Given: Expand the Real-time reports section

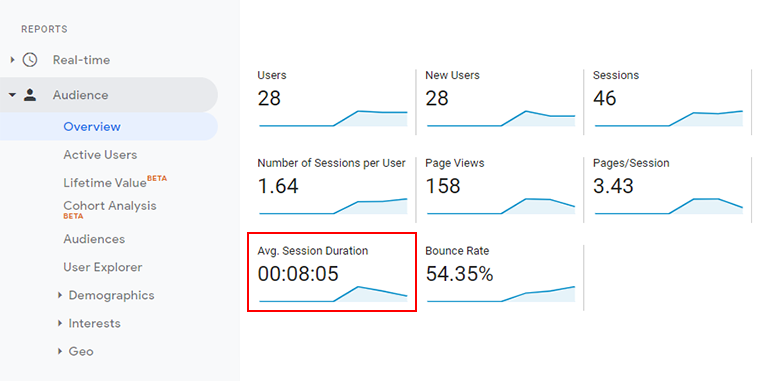Looking at the screenshot, I should (x=13, y=60).
